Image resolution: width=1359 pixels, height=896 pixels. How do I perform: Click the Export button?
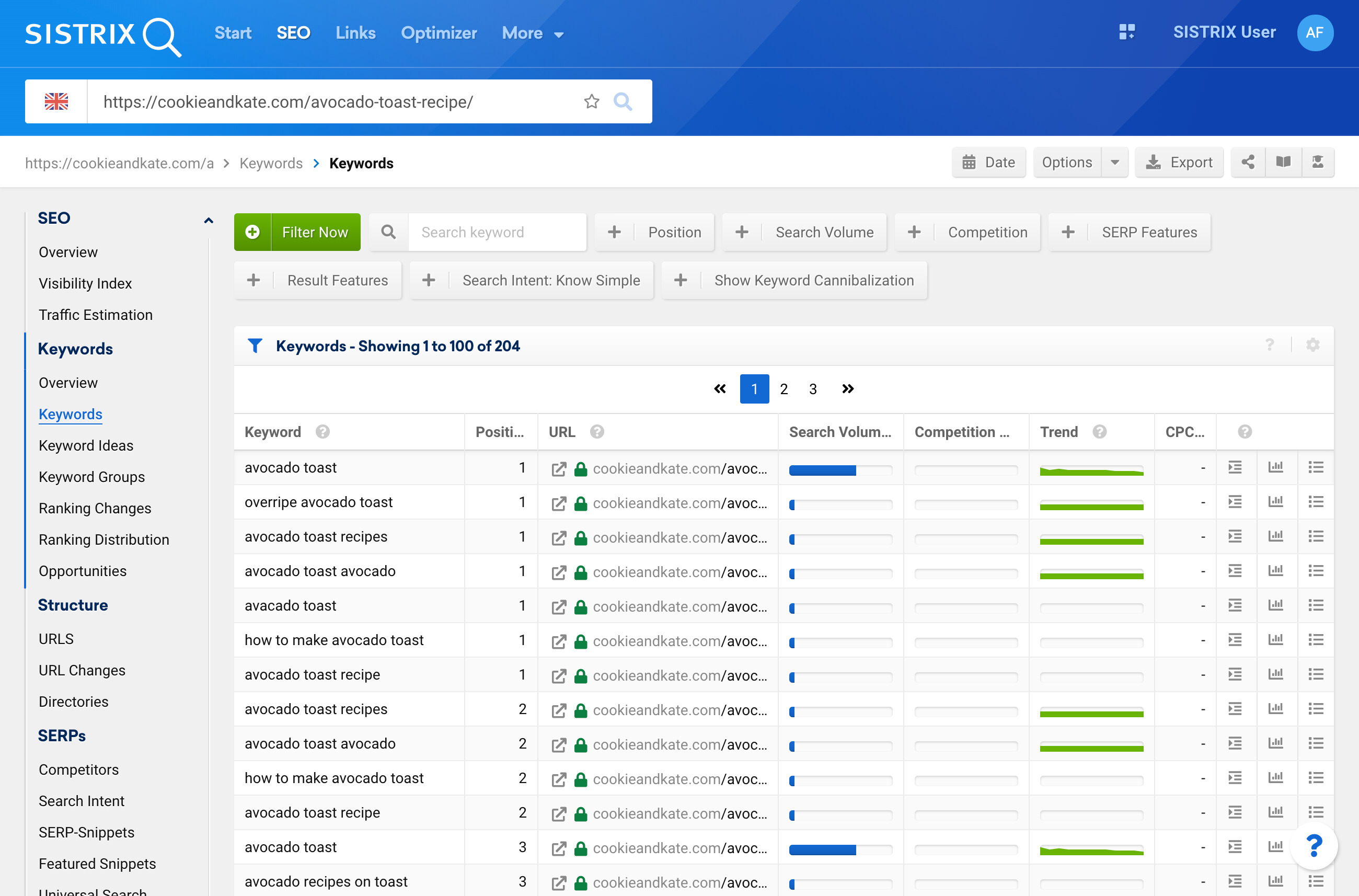point(1179,162)
